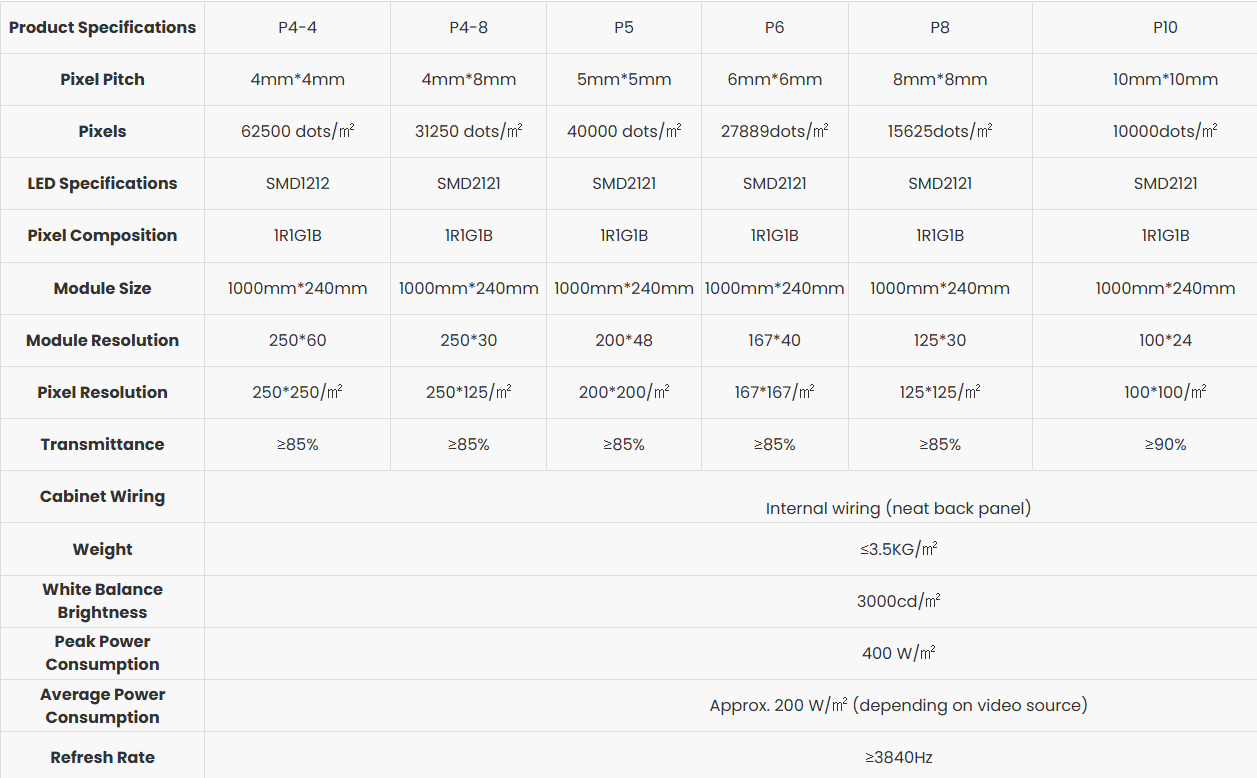Click the 62500 dots/㎡ pixels cell

[x=298, y=131]
